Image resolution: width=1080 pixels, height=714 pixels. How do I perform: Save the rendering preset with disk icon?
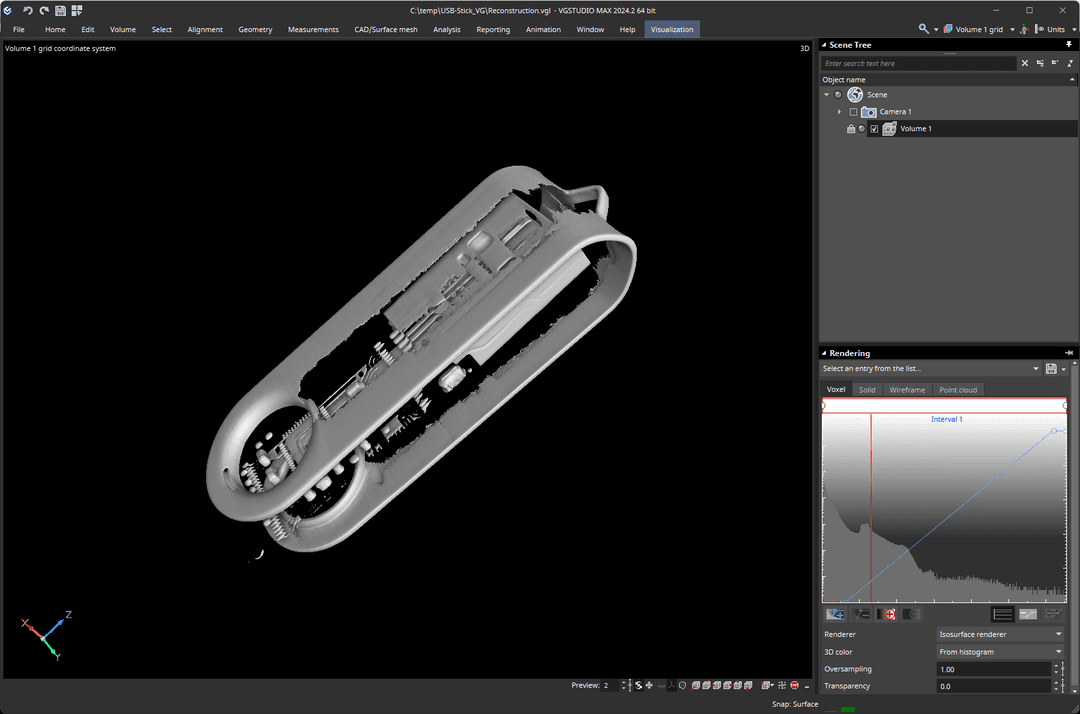[1050, 369]
